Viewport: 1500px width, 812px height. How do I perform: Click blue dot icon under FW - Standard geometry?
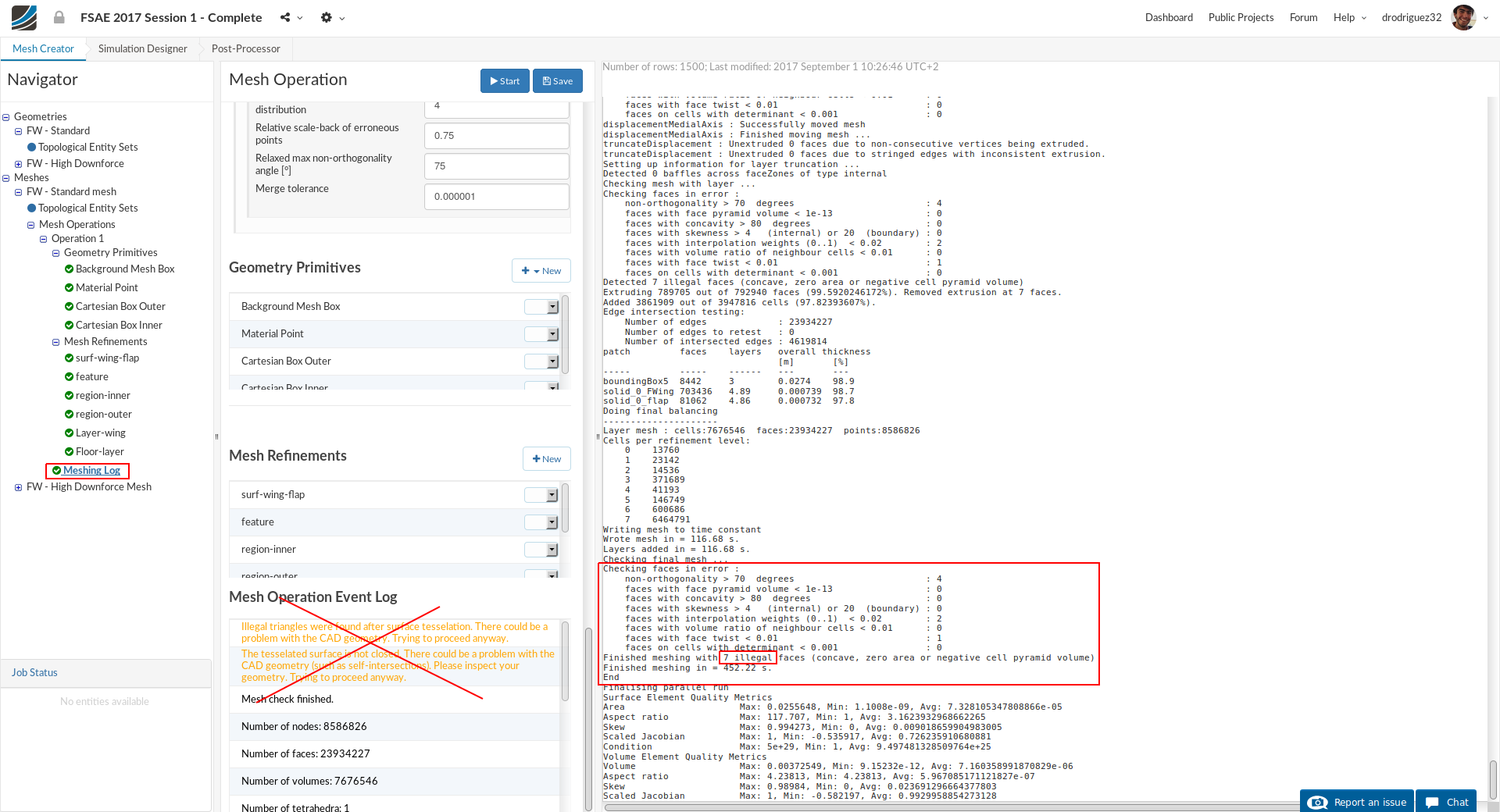(x=31, y=147)
